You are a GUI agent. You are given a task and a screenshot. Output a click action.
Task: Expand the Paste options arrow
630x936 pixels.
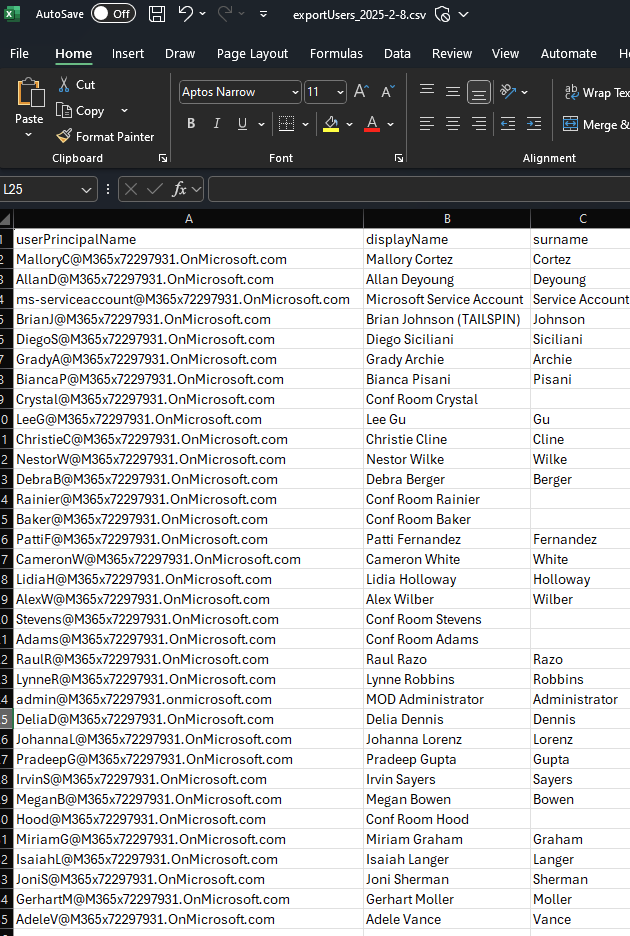click(x=28, y=135)
